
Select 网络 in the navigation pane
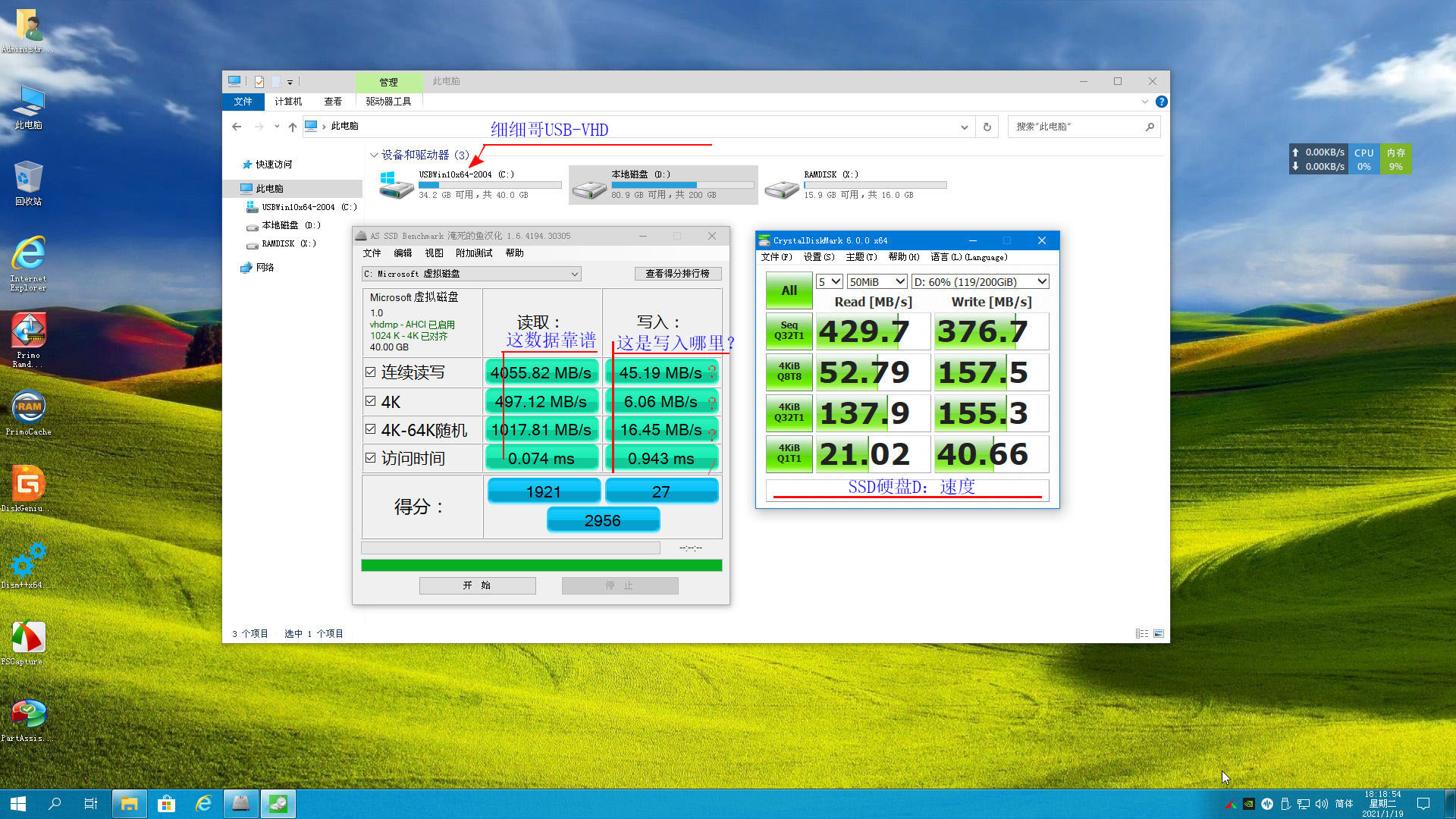pyautogui.click(x=264, y=268)
